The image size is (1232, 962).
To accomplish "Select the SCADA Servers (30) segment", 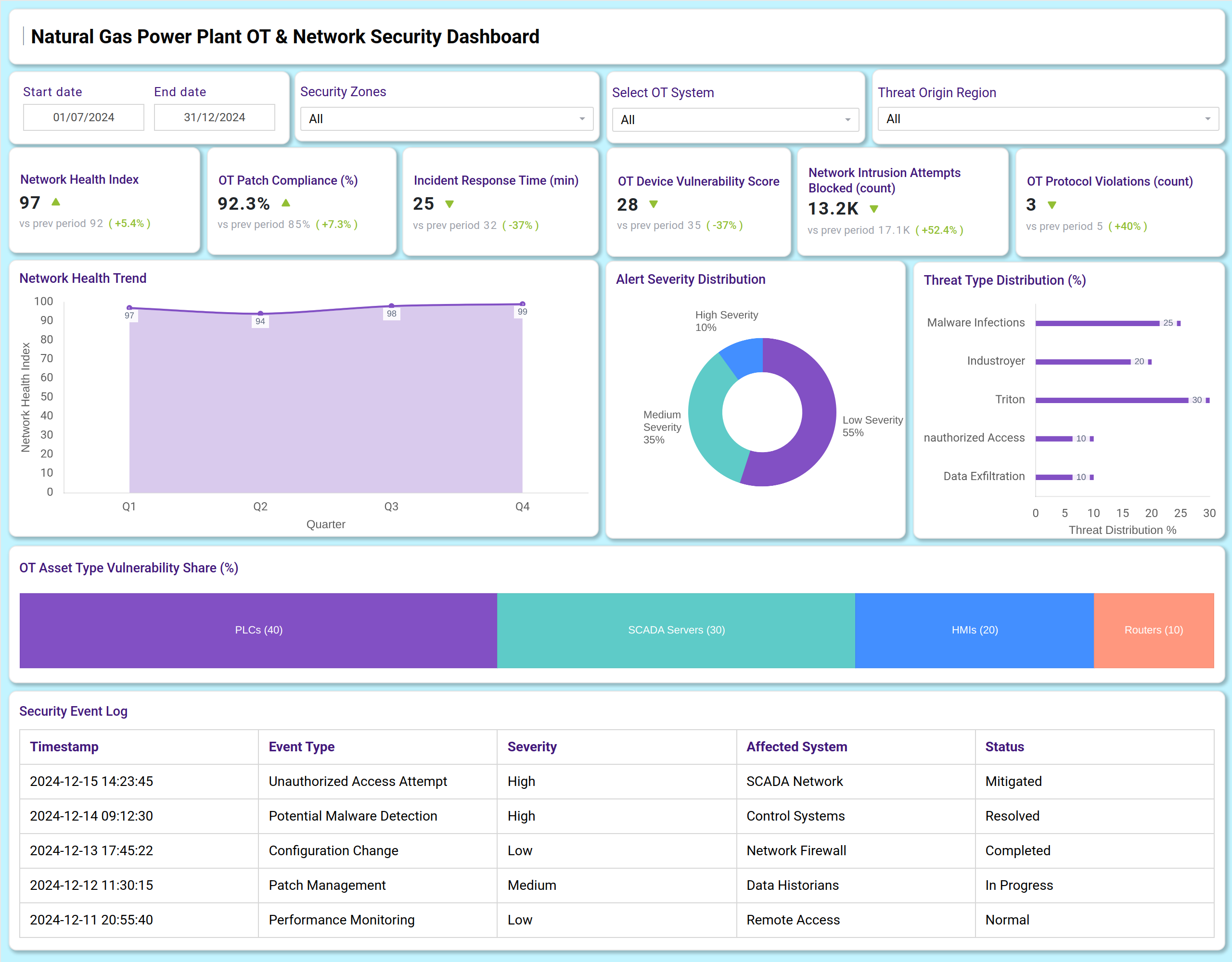I will [x=676, y=631].
